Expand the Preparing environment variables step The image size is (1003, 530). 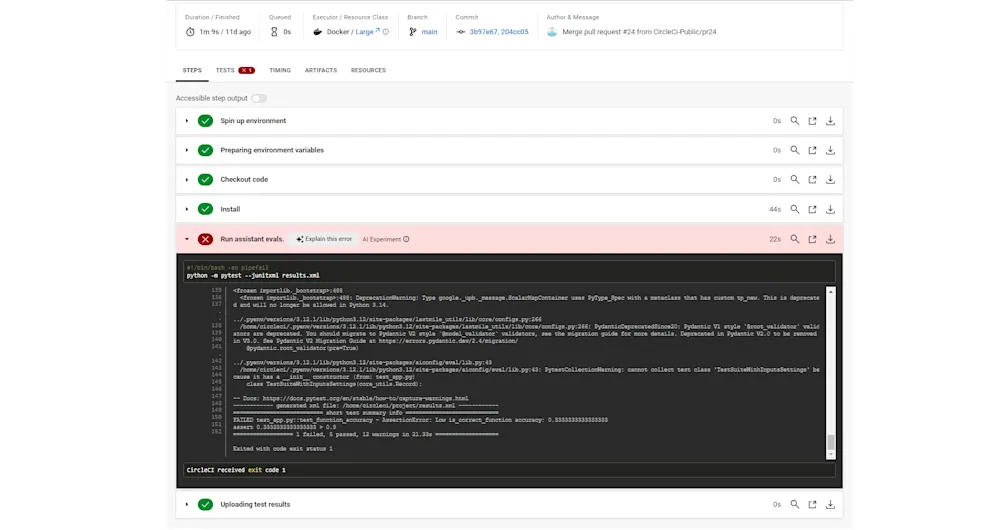point(187,150)
